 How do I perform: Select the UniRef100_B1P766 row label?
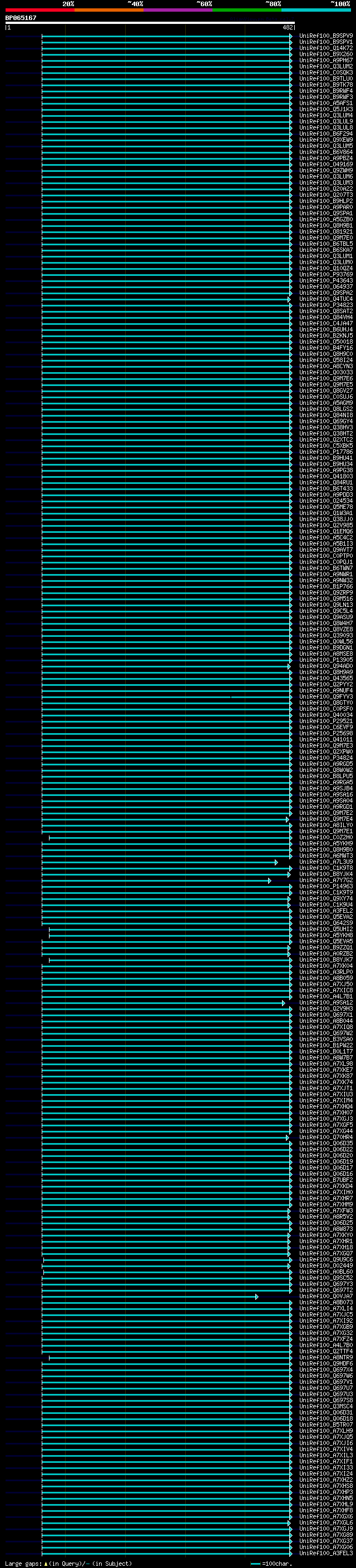point(325,587)
